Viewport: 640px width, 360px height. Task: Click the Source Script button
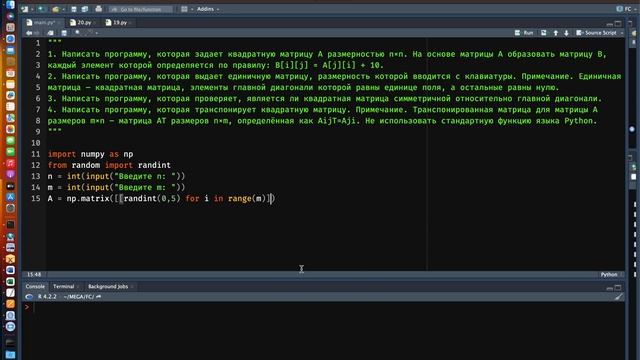tap(596, 33)
